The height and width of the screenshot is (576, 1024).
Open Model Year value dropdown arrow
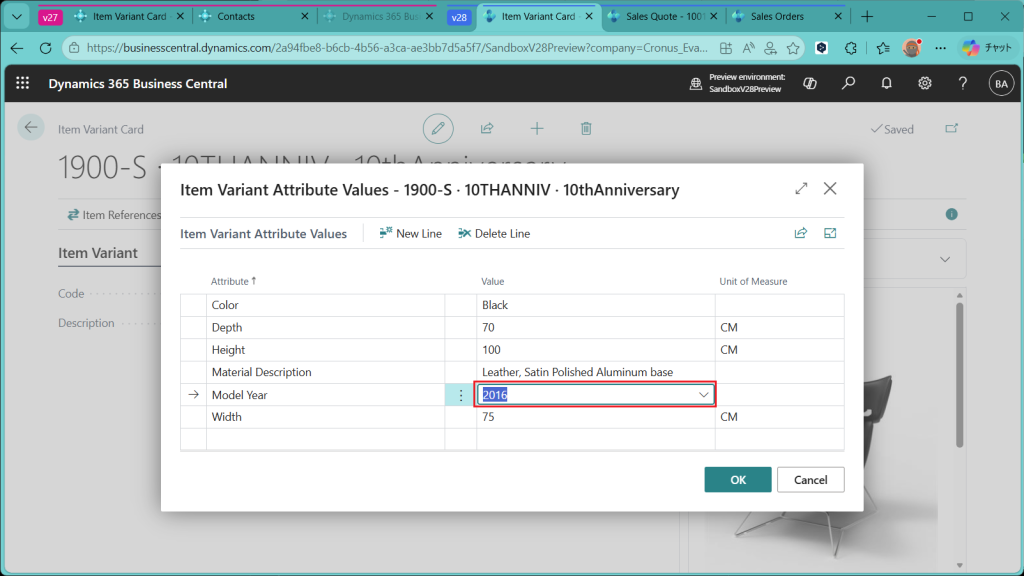(x=703, y=395)
